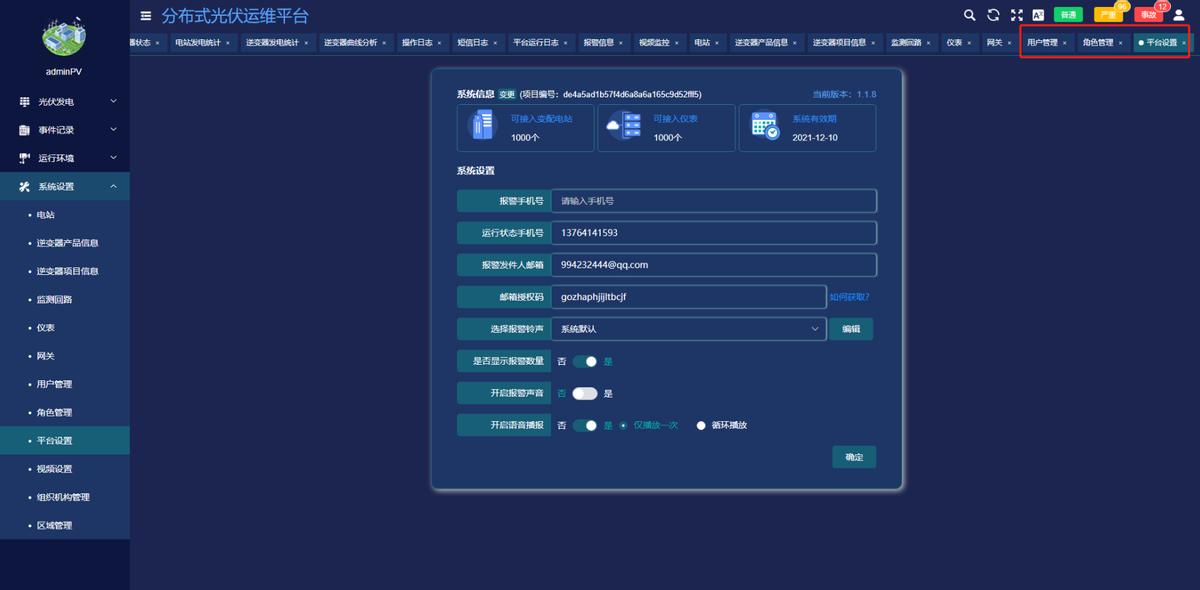Image resolution: width=1200 pixels, height=590 pixels.
Task: Toggle the 开启语音播报 switch
Action: [585, 425]
